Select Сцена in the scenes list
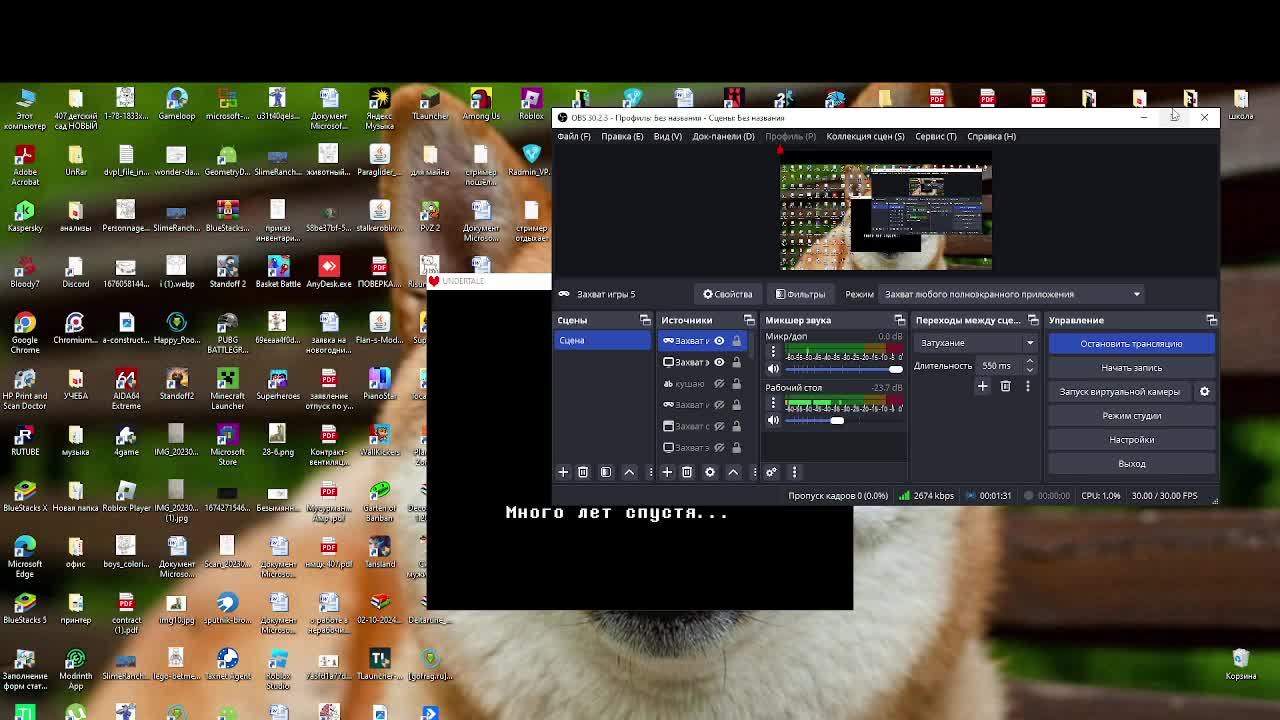The image size is (1280, 720). click(603, 341)
